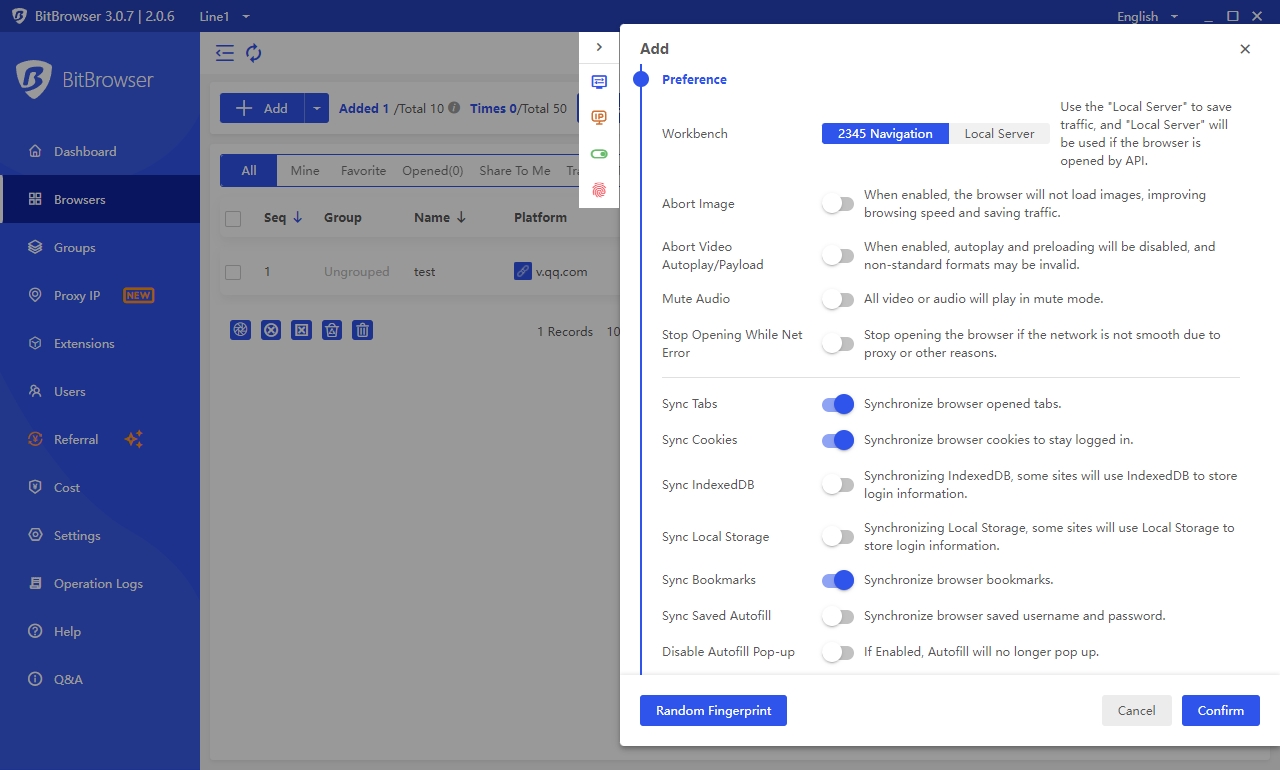Click the circled X close-browsers icon
Screen dimensions: 1280x770
tap(271, 330)
